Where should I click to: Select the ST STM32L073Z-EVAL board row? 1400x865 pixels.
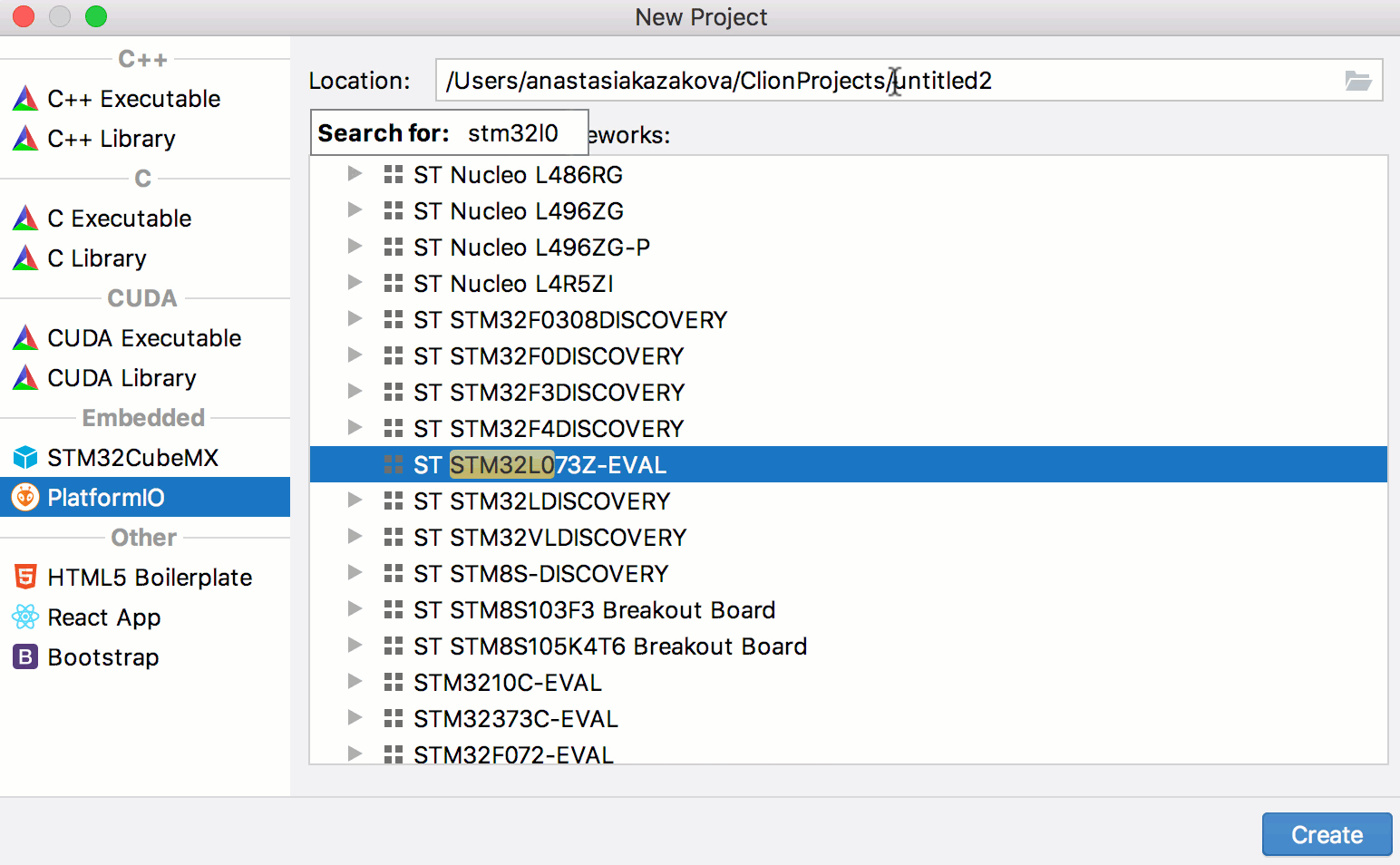coord(849,464)
